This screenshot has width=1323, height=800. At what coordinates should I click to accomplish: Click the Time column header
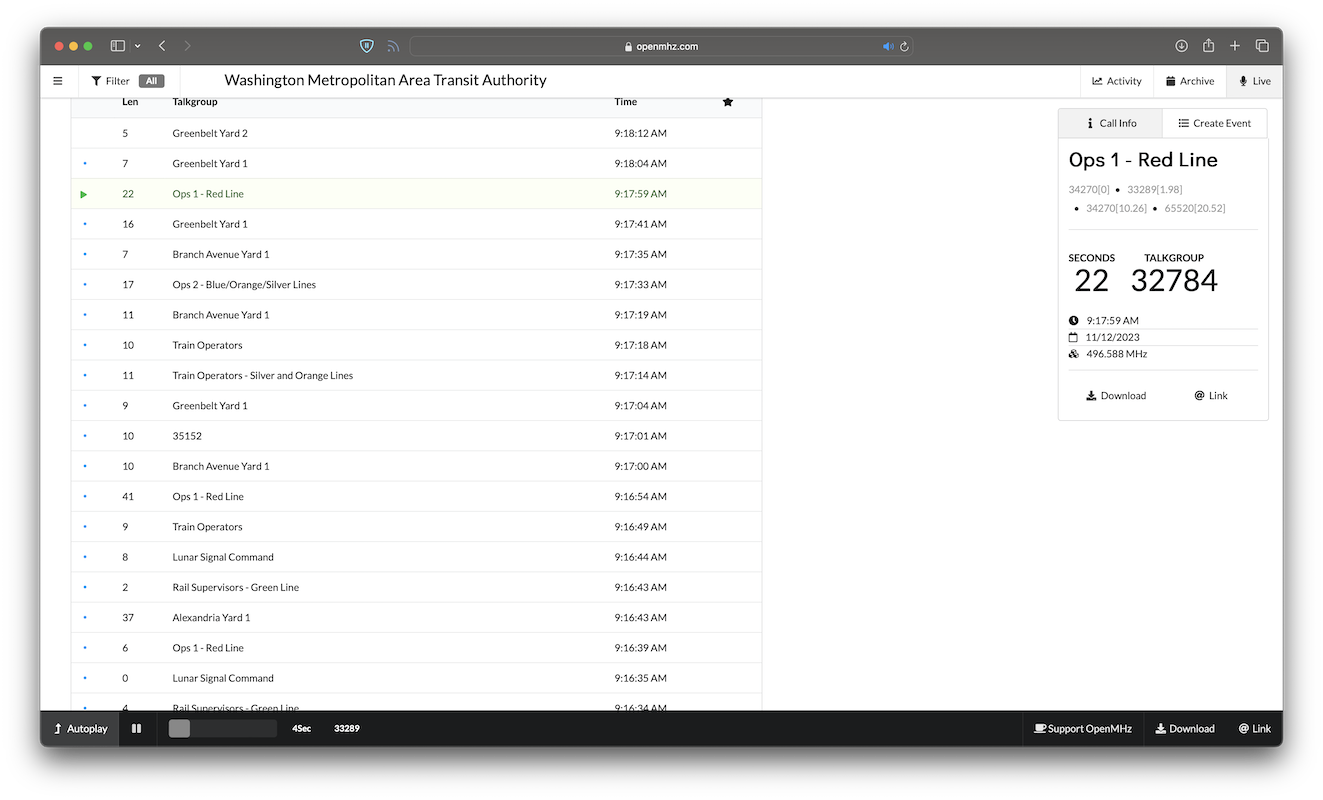[625, 102]
